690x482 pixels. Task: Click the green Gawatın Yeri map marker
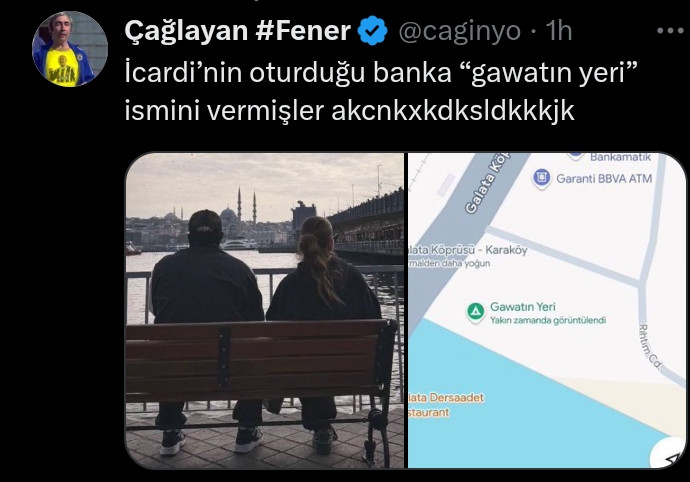tap(475, 313)
